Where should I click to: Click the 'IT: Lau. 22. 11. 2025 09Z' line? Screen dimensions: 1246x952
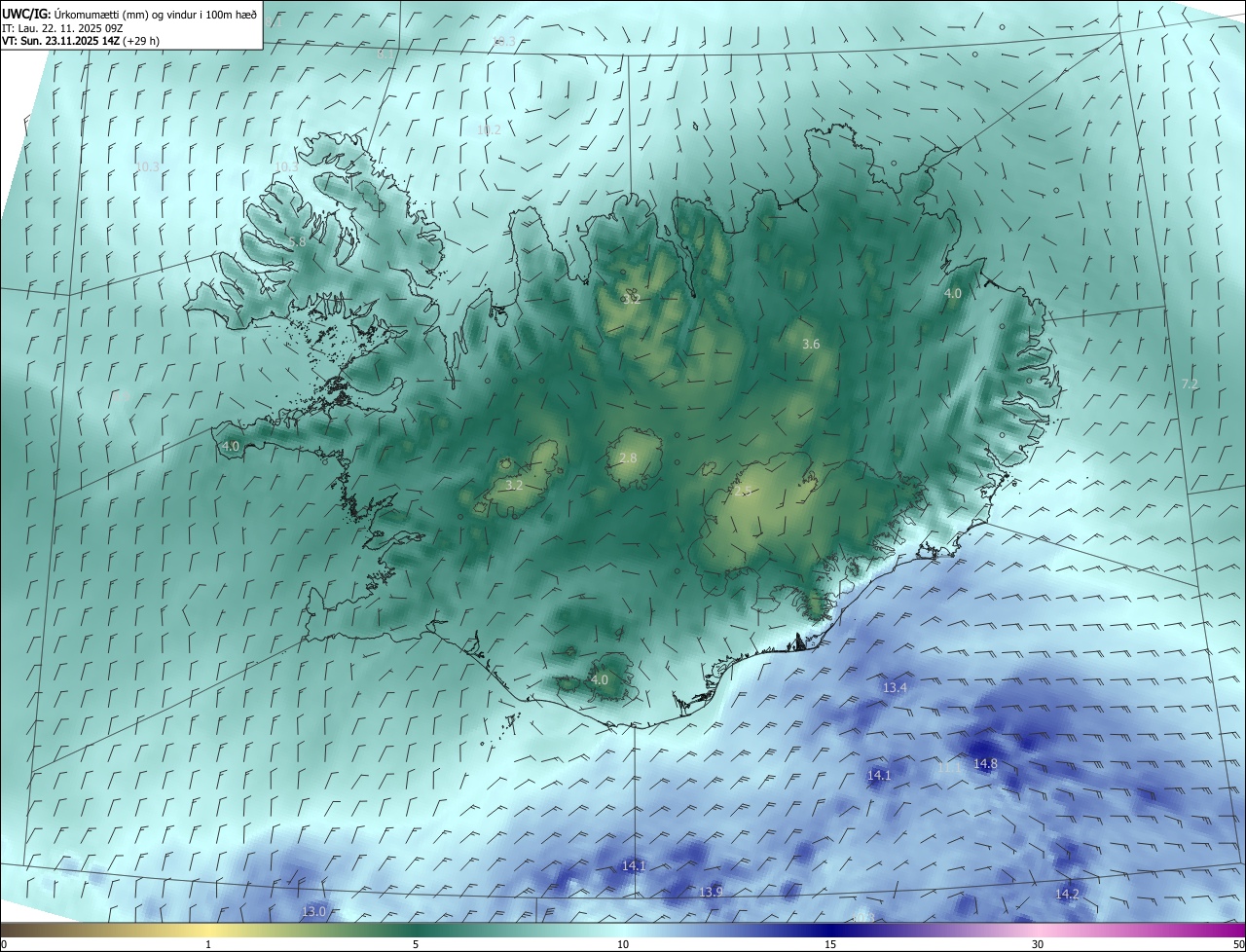[x=62, y=28]
